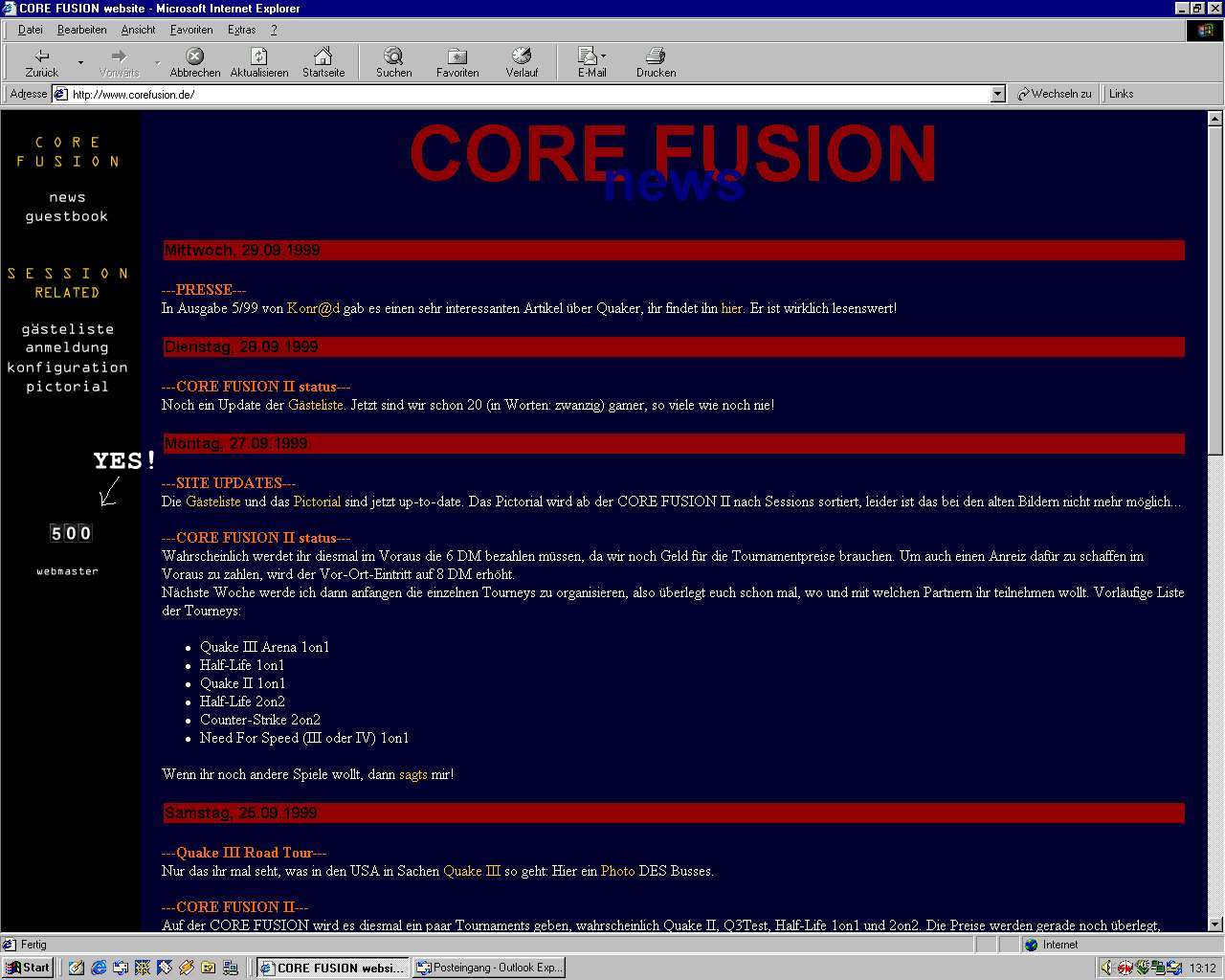The height and width of the screenshot is (980, 1225).
Task: Click the Wechseln zu go button
Action: click(x=1054, y=94)
